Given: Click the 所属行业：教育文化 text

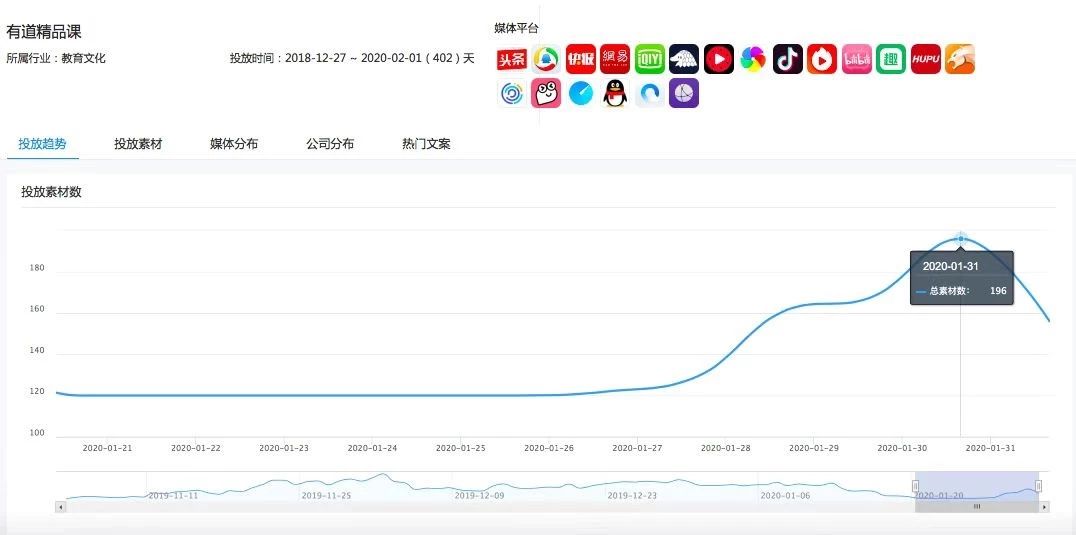Looking at the screenshot, I should 56,58.
